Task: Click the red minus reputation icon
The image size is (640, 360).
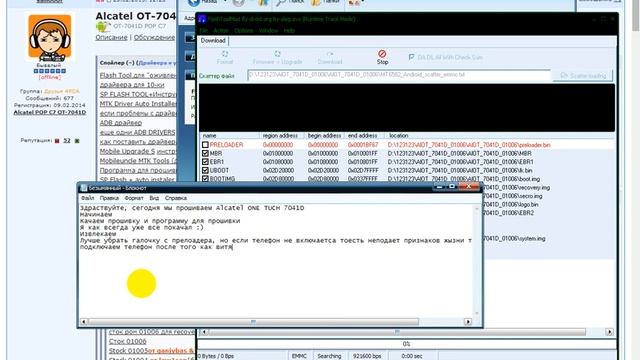Action: [57, 141]
